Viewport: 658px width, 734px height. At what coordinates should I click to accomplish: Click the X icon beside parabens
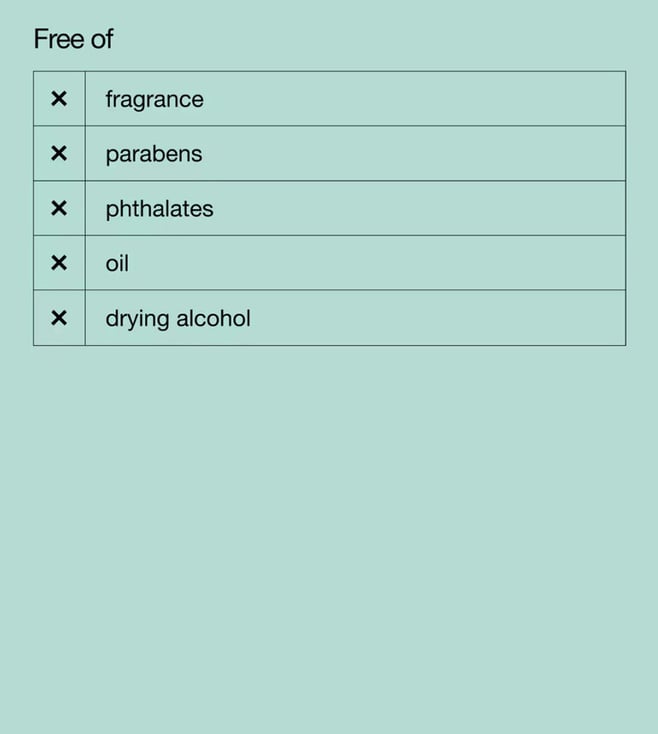[x=59, y=154]
